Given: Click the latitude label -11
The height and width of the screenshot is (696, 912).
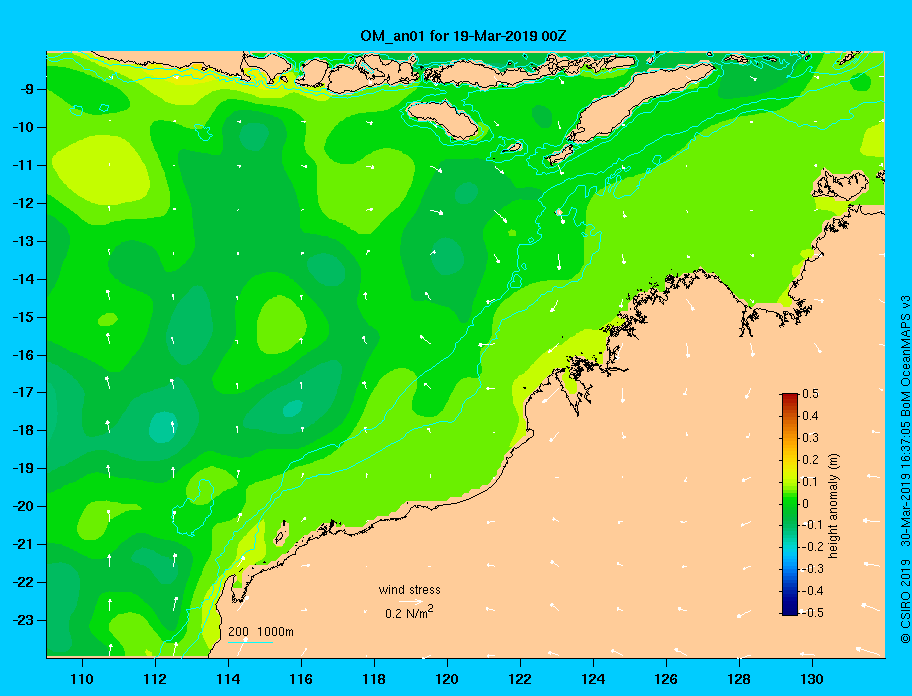Looking at the screenshot, I should click(x=23, y=165).
